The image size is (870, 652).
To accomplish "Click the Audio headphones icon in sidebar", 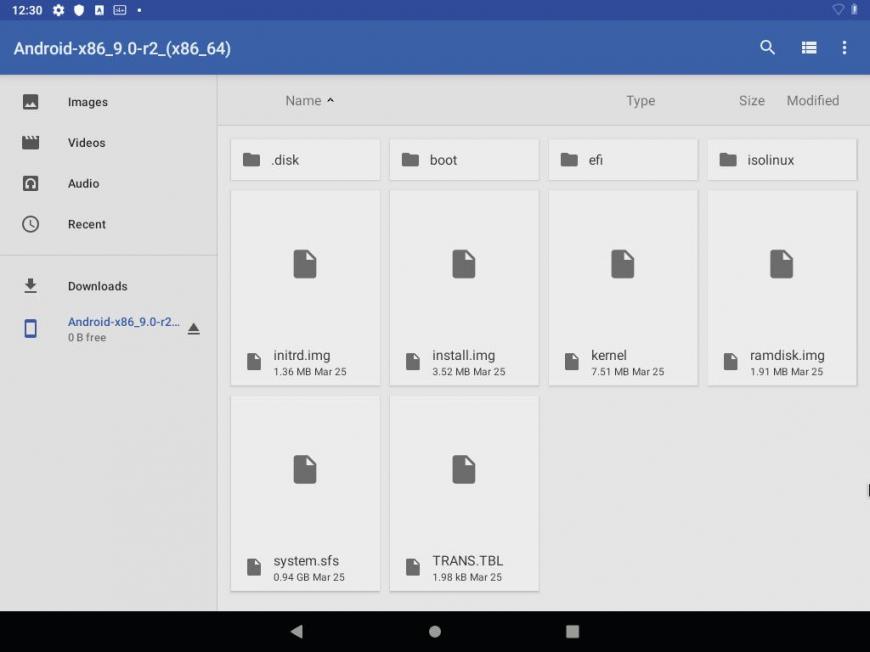I will point(31,184).
